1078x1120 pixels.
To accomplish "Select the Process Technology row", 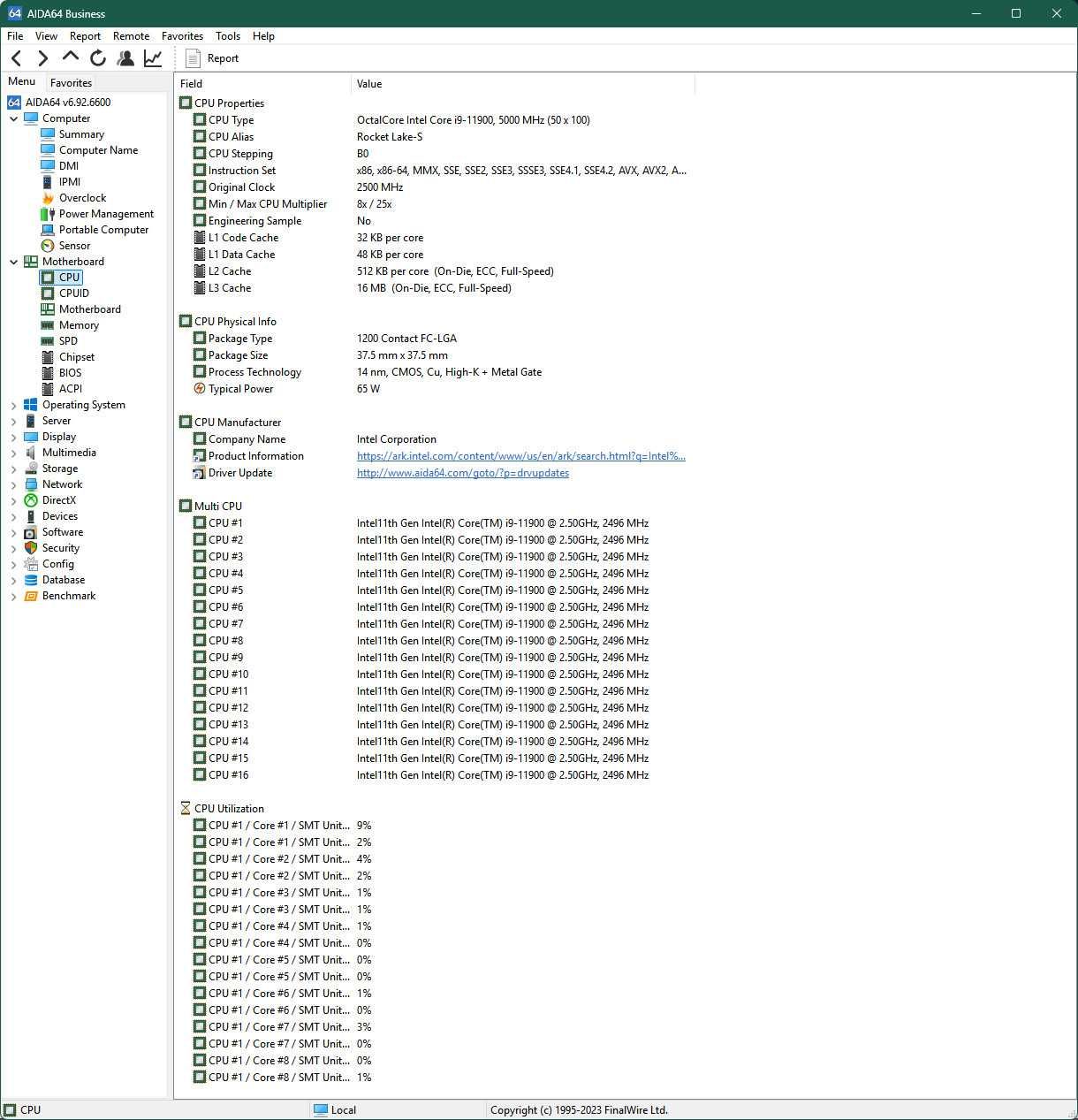I will (x=436, y=372).
